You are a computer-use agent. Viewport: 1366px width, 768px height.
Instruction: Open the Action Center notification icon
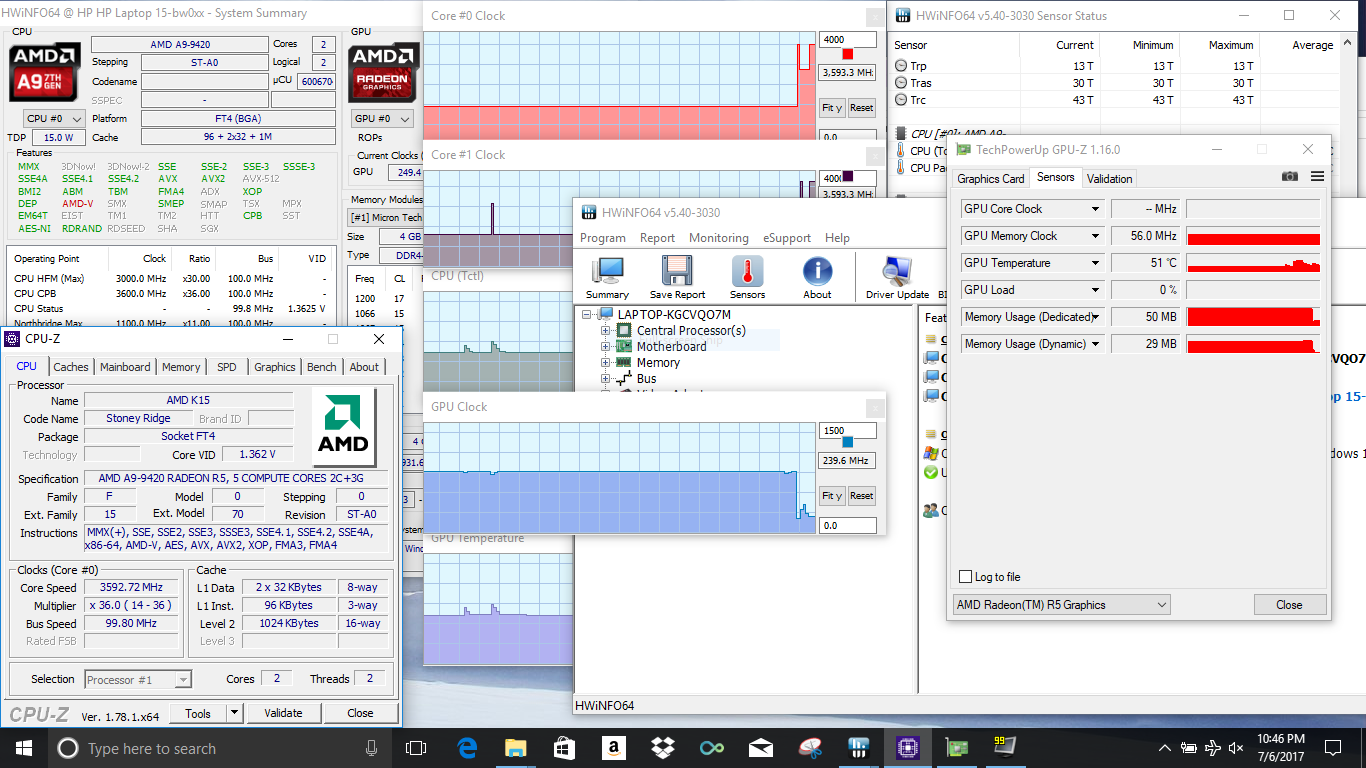1332,748
